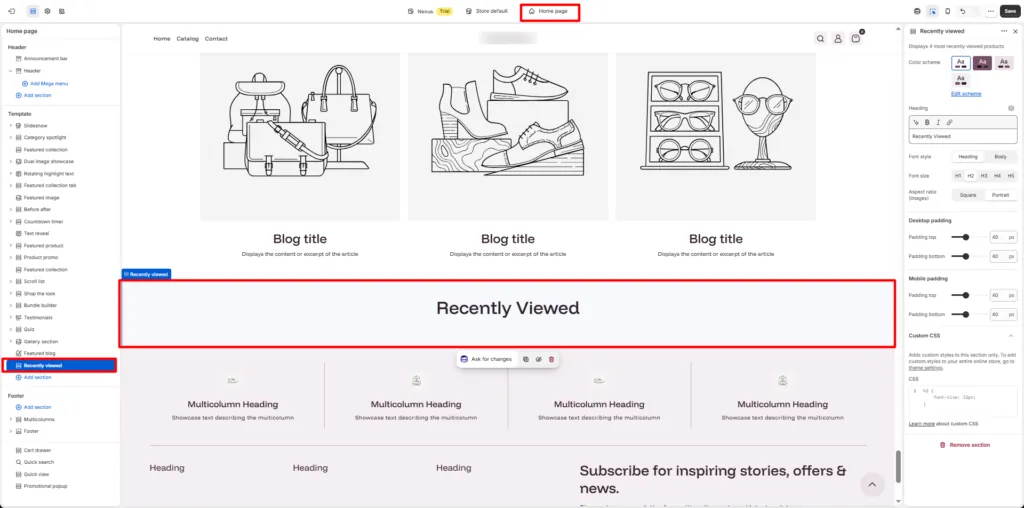Screen dimensions: 1024x508
Task: Open Recently viewed panel options menu
Action: (x=1004, y=31)
